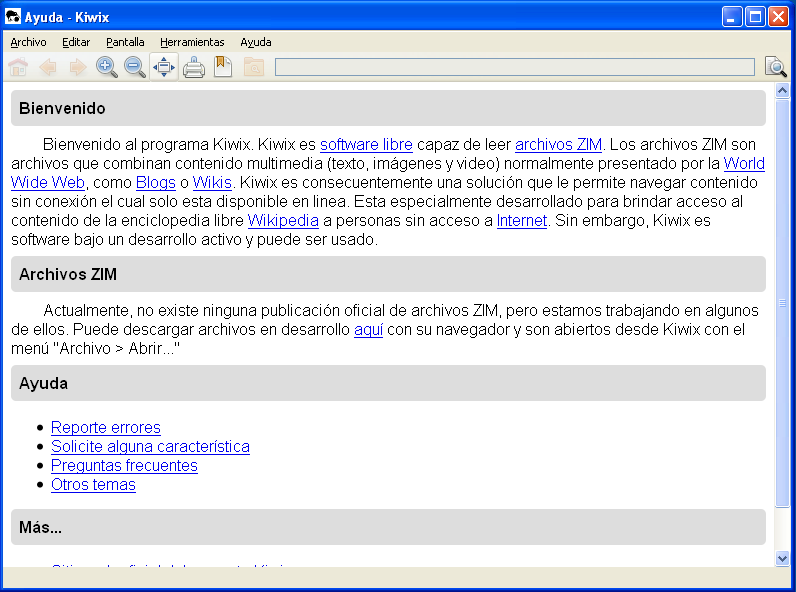The image size is (796, 592).
Task: Open the Archivo menu
Action: 28,42
